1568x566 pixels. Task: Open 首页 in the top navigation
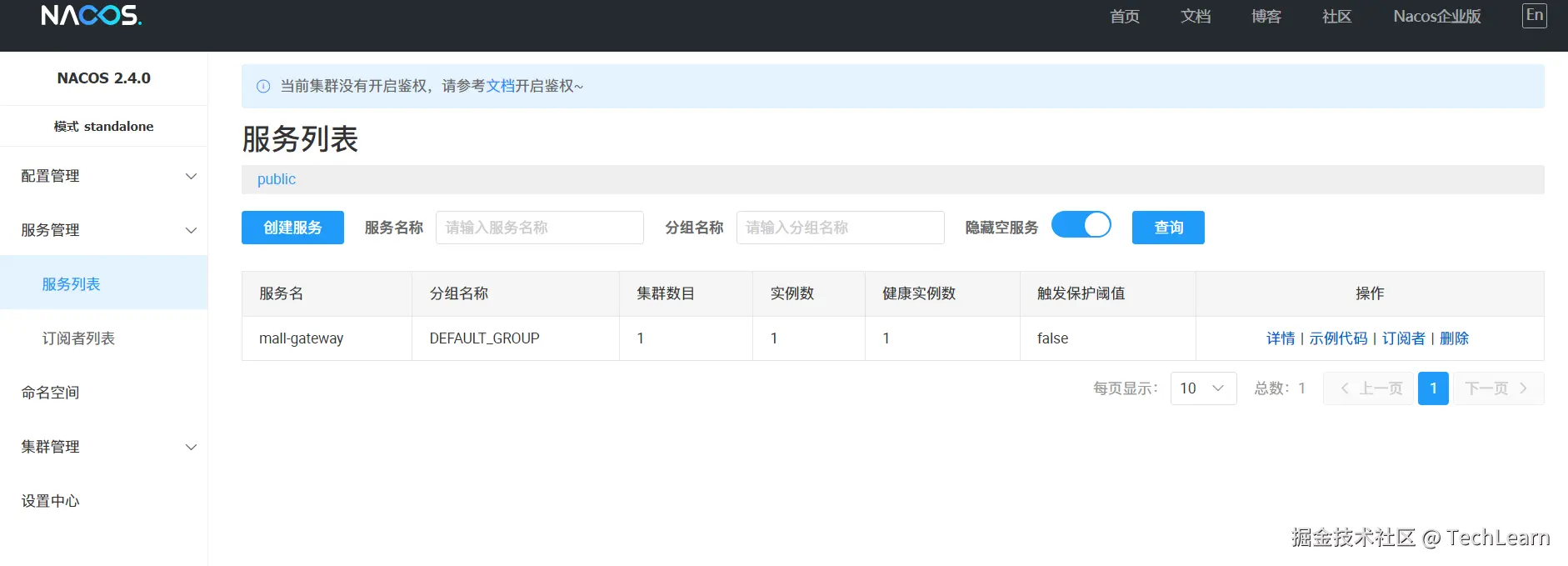coord(1125,17)
